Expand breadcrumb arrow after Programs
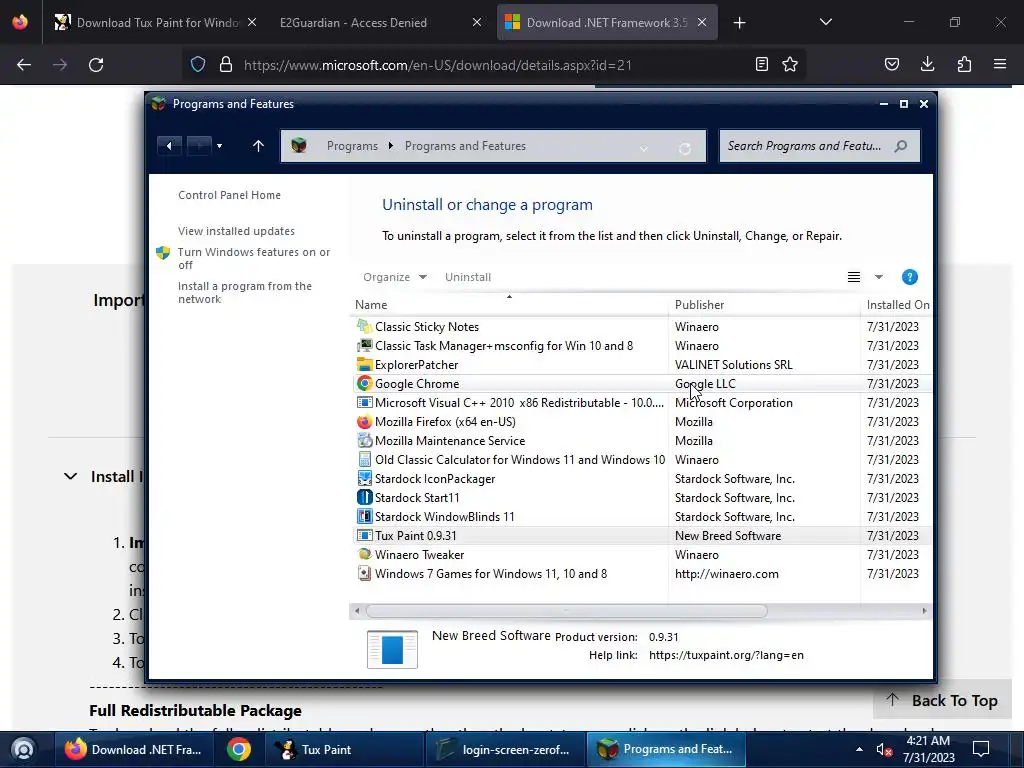 coord(391,146)
